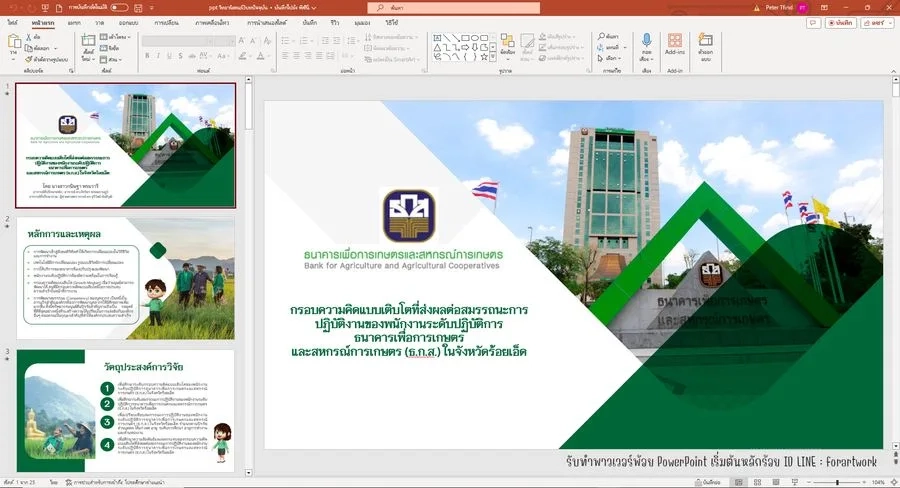The width and height of the screenshot is (900, 488).
Task: Open the Transitions (การเปลี่ยน) tab
Action: click(166, 23)
